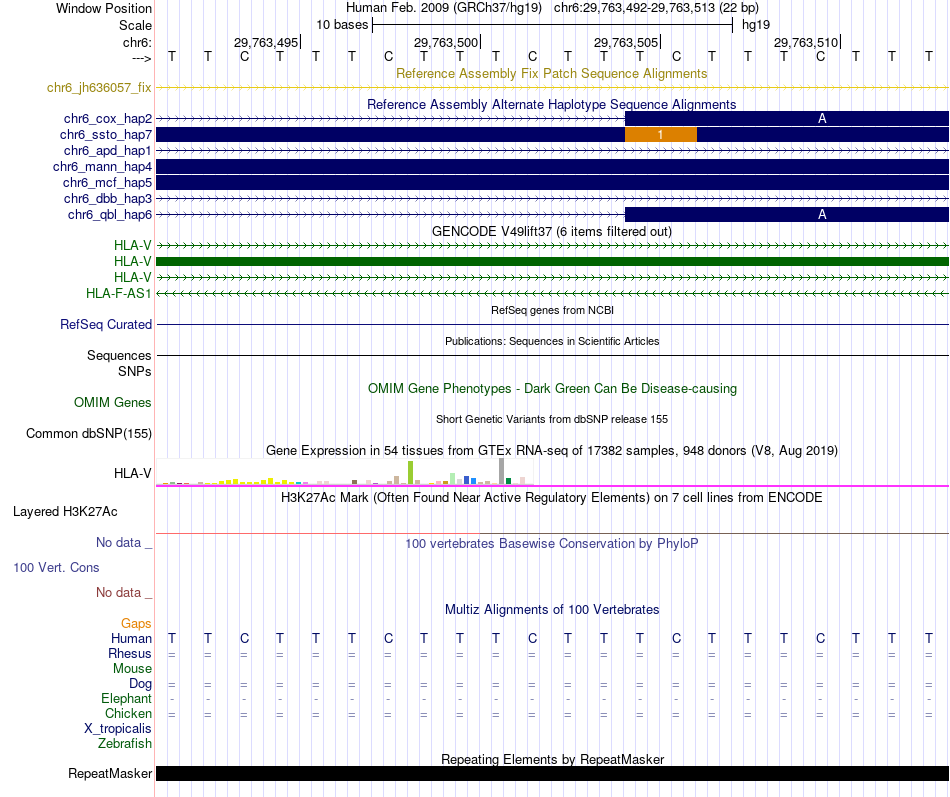Open the OMIM Gene Phenotypes track title

tap(552, 388)
